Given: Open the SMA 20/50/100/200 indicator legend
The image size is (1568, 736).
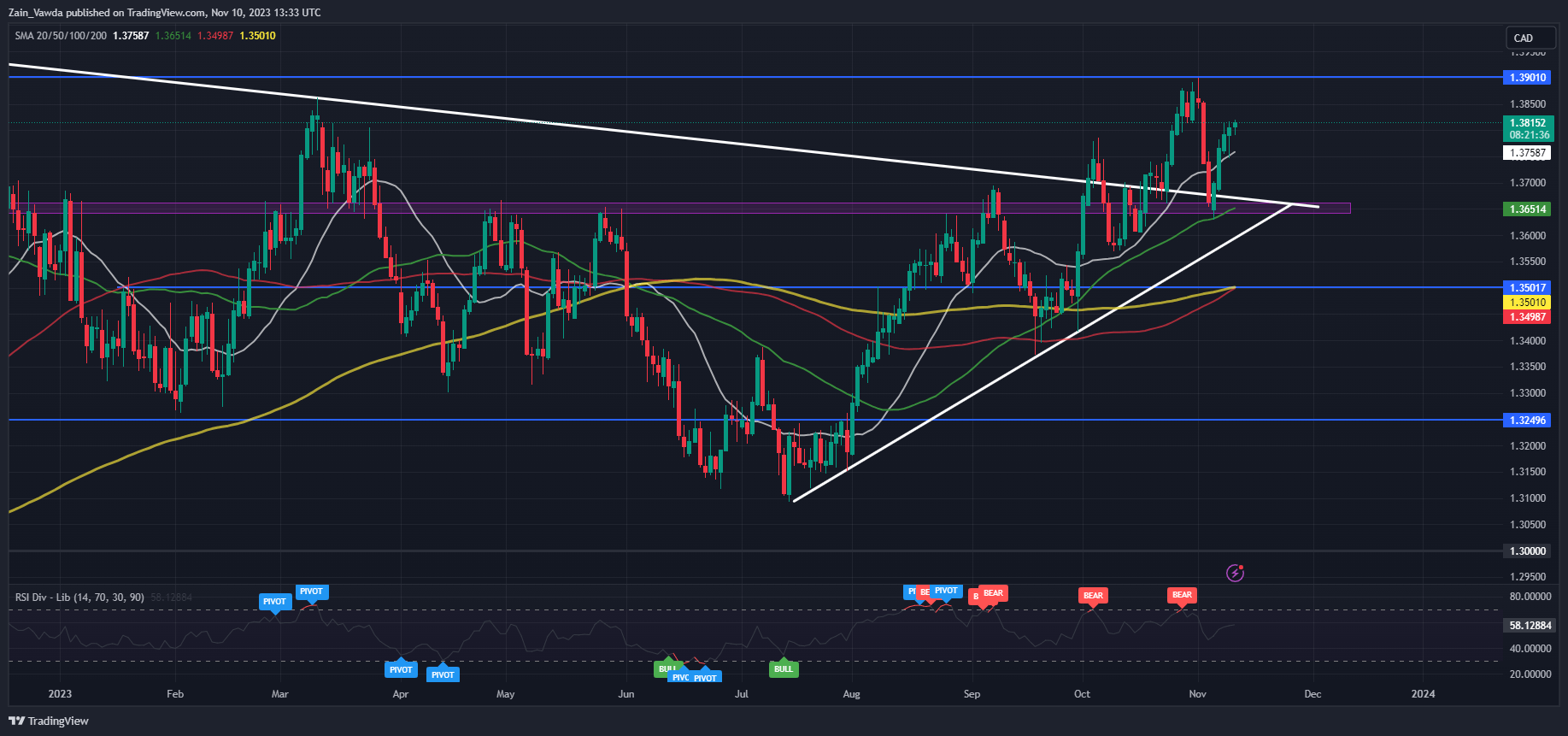Looking at the screenshot, I should point(61,36).
